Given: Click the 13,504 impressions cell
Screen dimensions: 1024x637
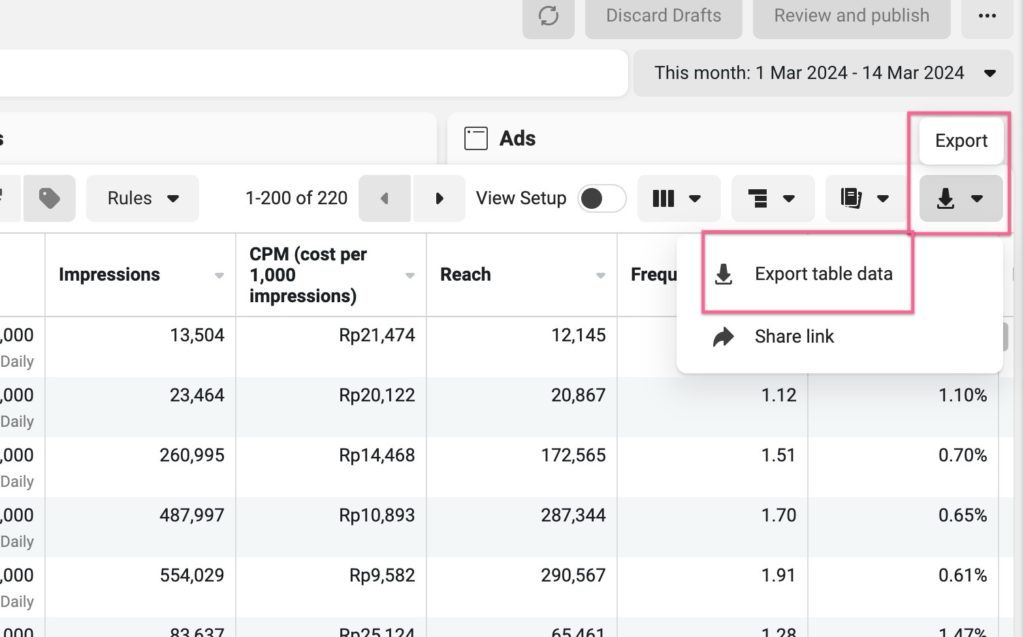Looking at the screenshot, I should point(190,335).
